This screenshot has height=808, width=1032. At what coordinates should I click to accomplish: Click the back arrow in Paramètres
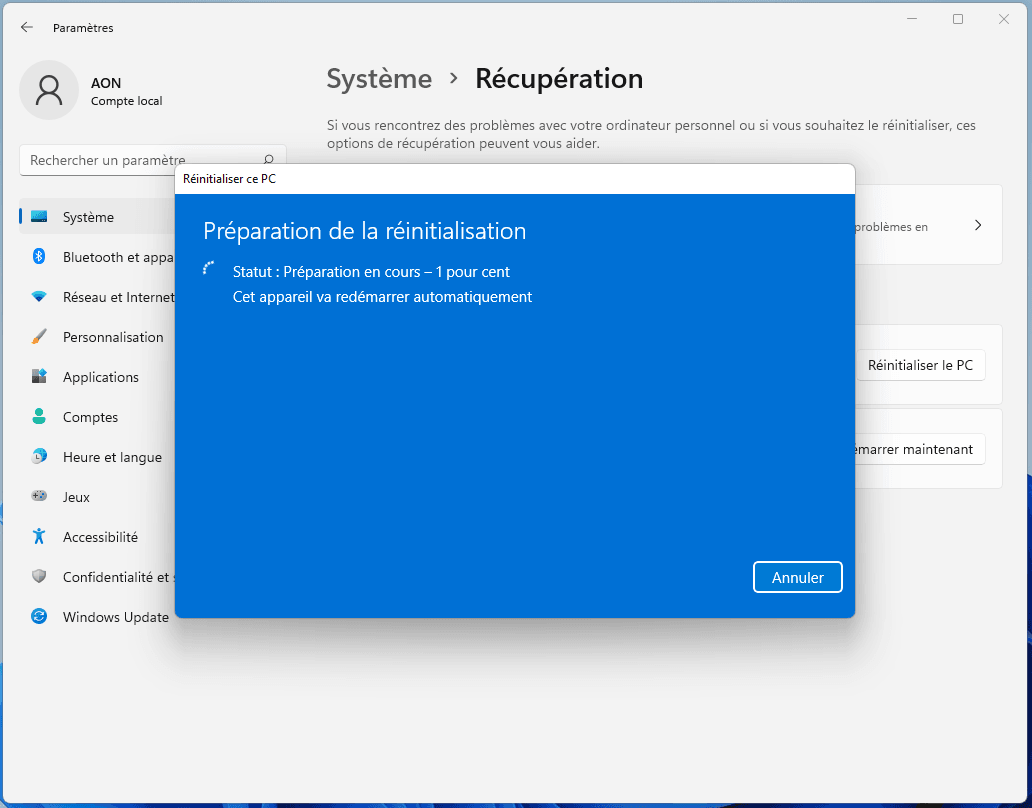point(27,28)
